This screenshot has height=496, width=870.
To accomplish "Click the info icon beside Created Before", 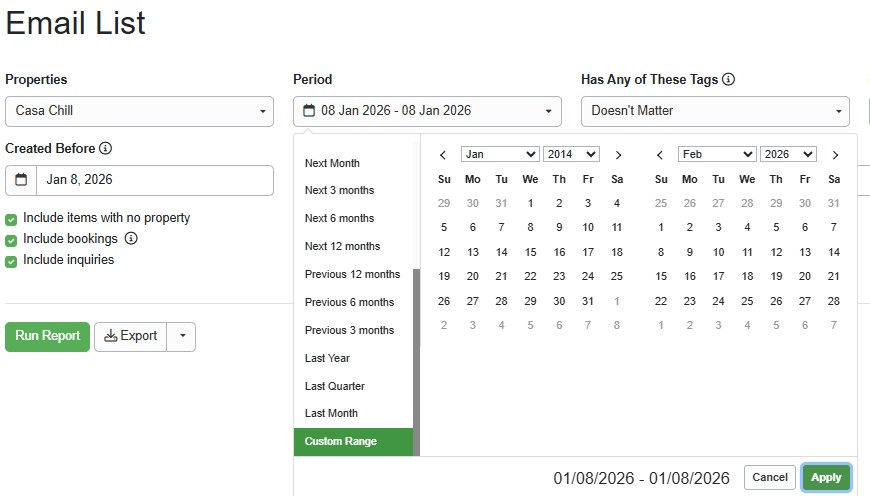I will click(106, 149).
